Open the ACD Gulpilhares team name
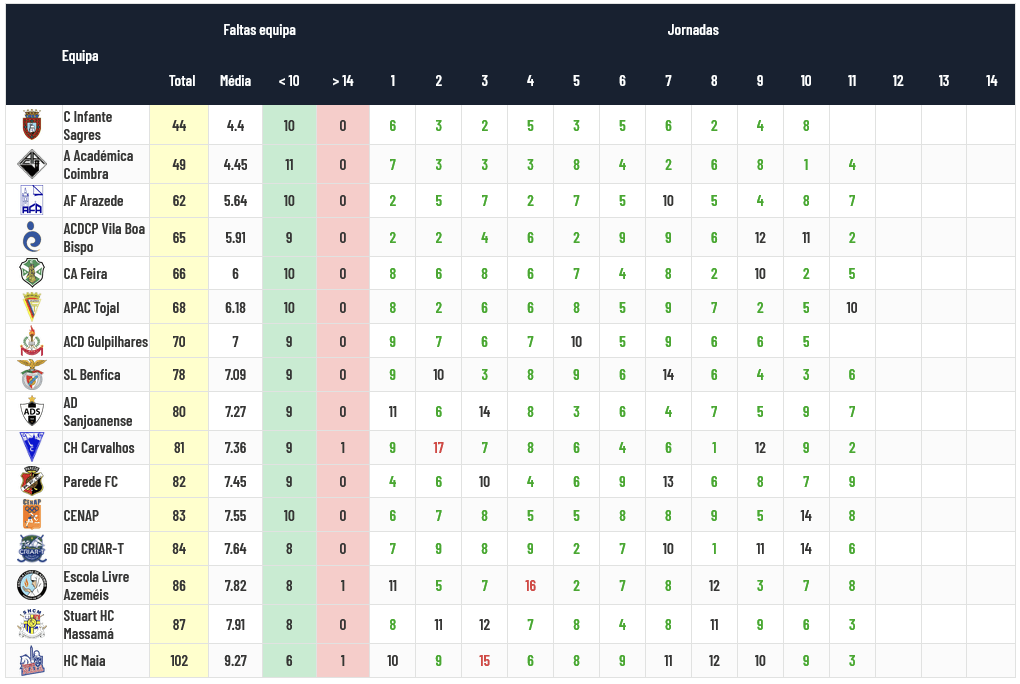This screenshot has height=684, width=1020. pos(105,342)
